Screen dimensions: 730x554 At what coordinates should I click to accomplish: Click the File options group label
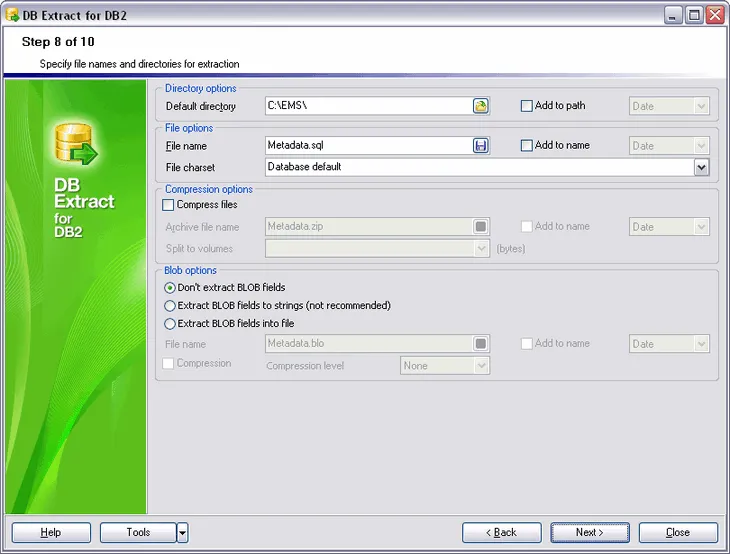[x=189, y=128]
